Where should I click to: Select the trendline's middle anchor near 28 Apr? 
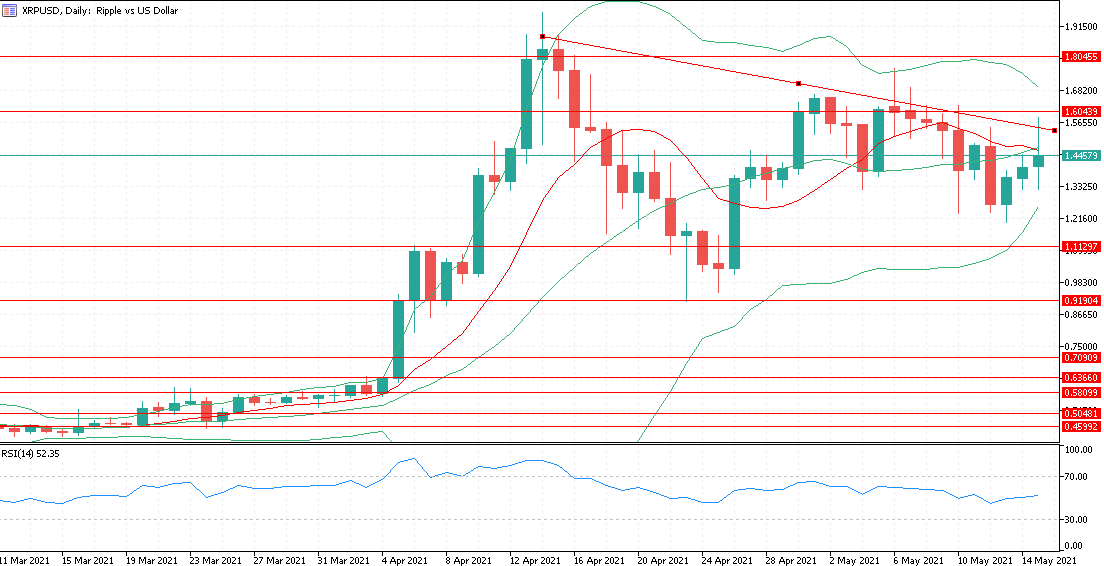point(798,83)
